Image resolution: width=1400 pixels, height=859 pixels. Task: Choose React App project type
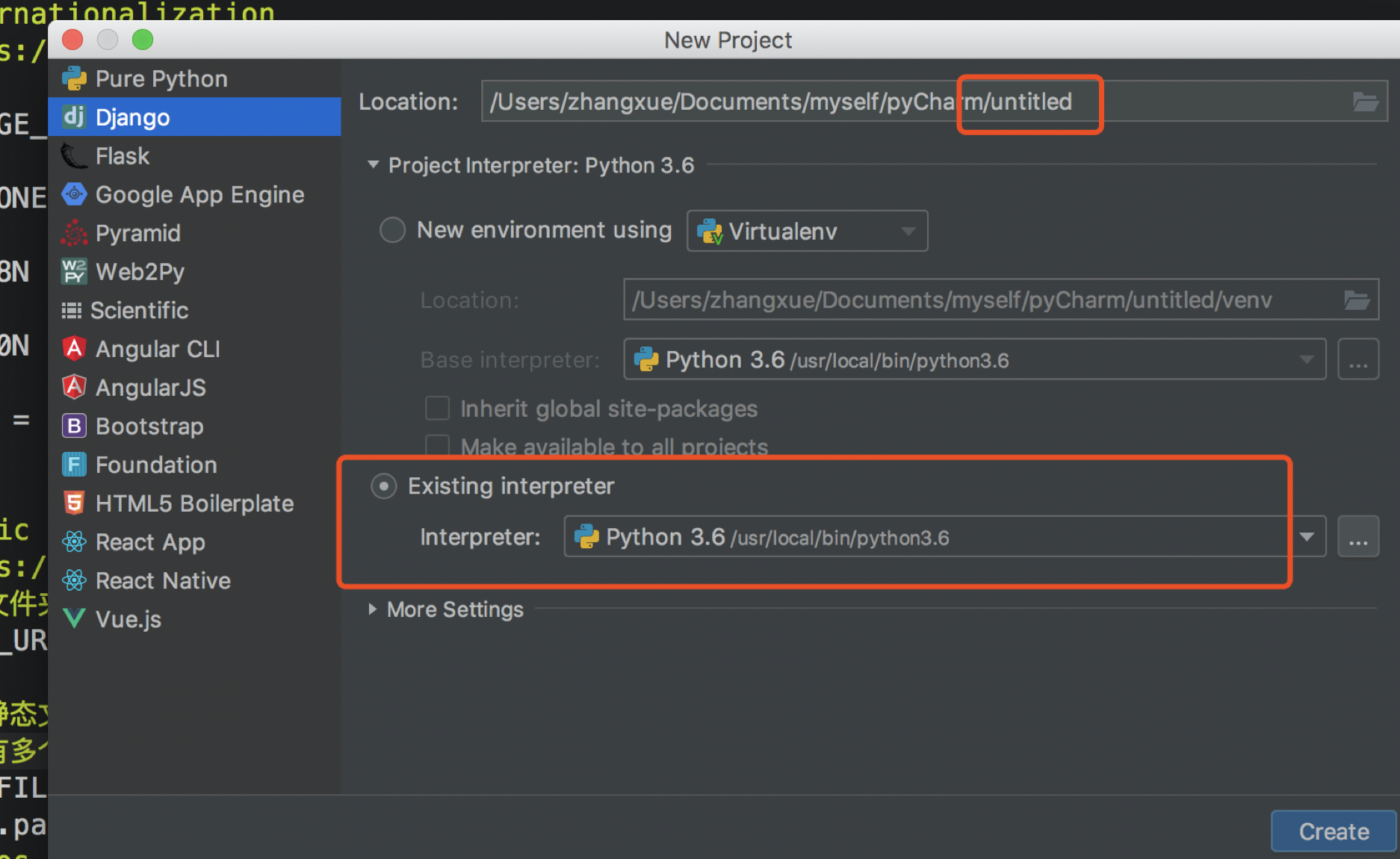194,542
